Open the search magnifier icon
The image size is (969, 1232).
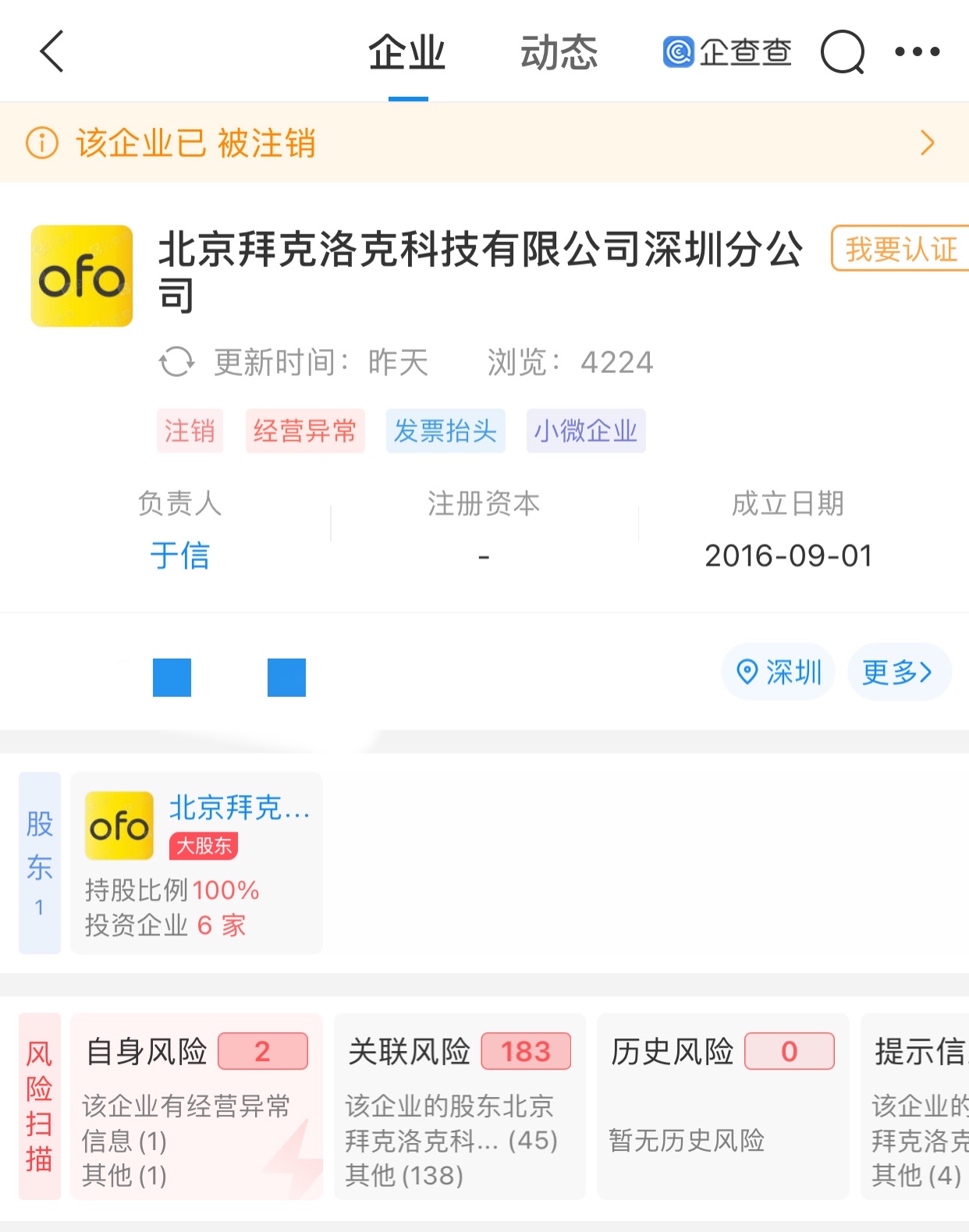click(x=843, y=52)
